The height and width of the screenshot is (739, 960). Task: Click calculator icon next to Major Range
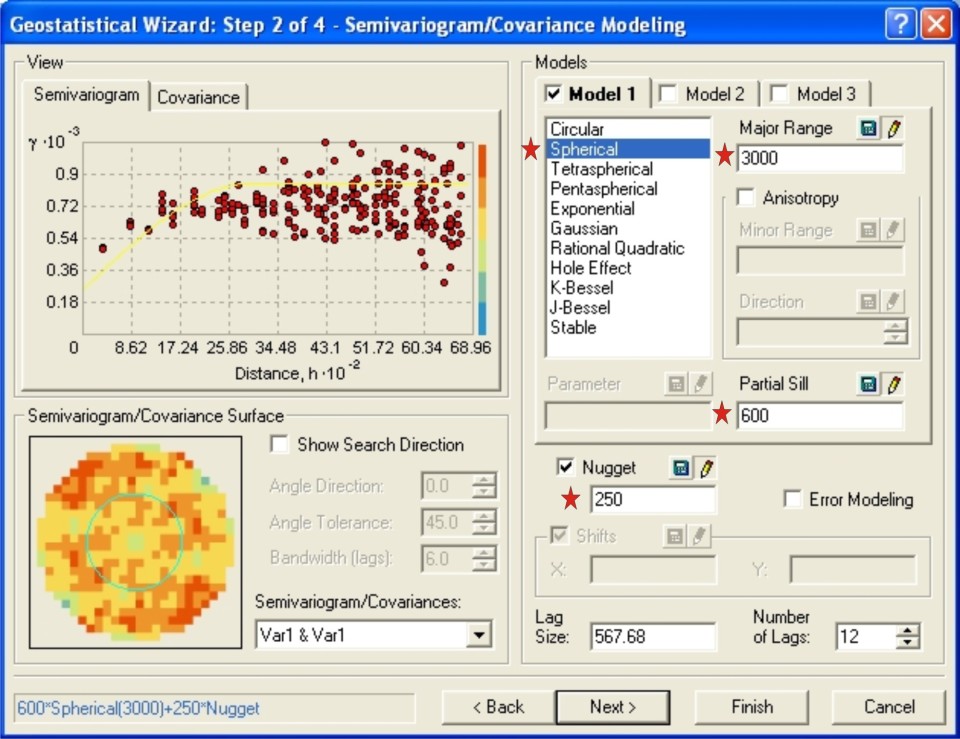[868, 129]
